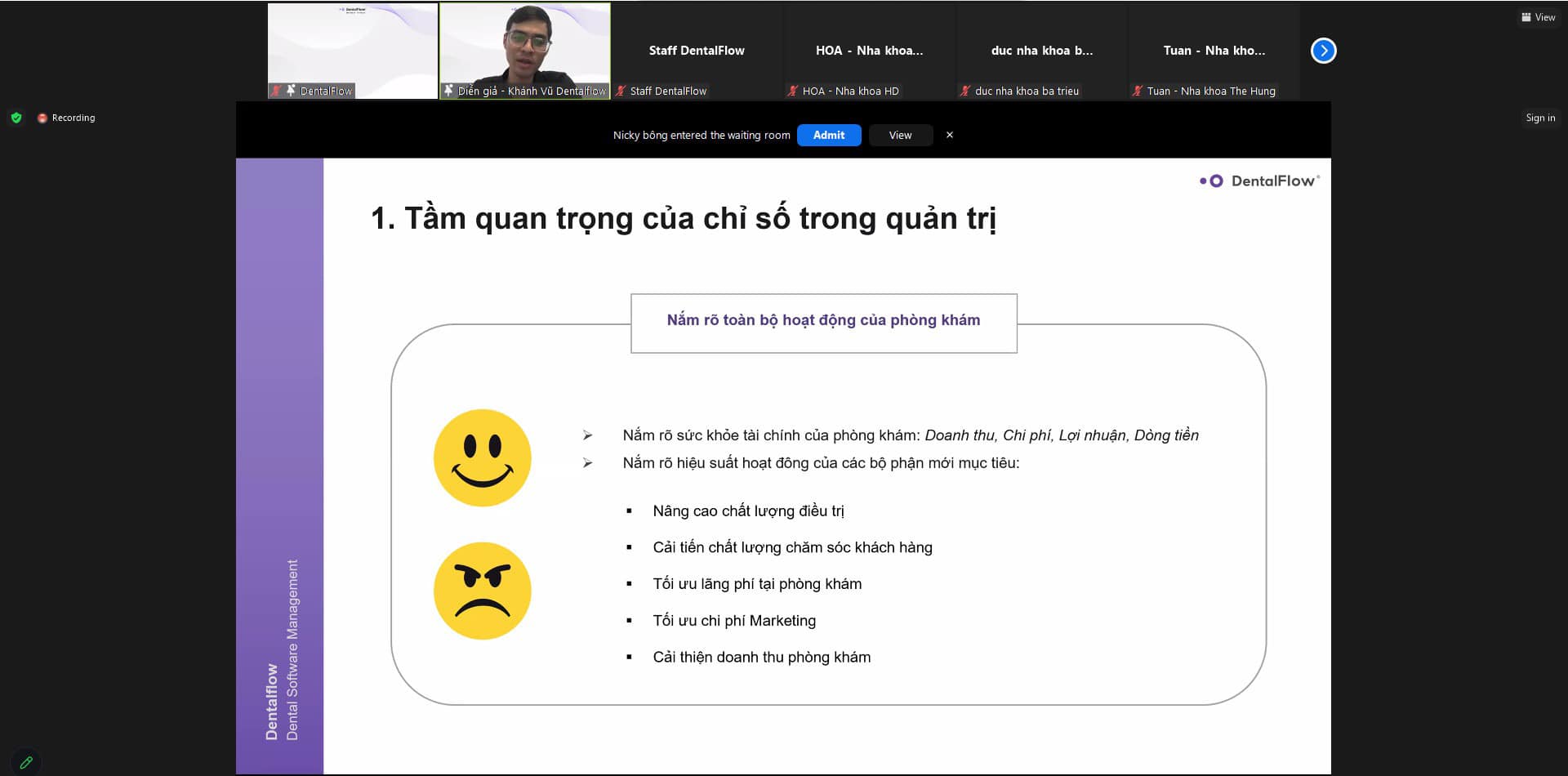Dismiss the waiting room notification
1568x776 pixels.
(x=949, y=135)
